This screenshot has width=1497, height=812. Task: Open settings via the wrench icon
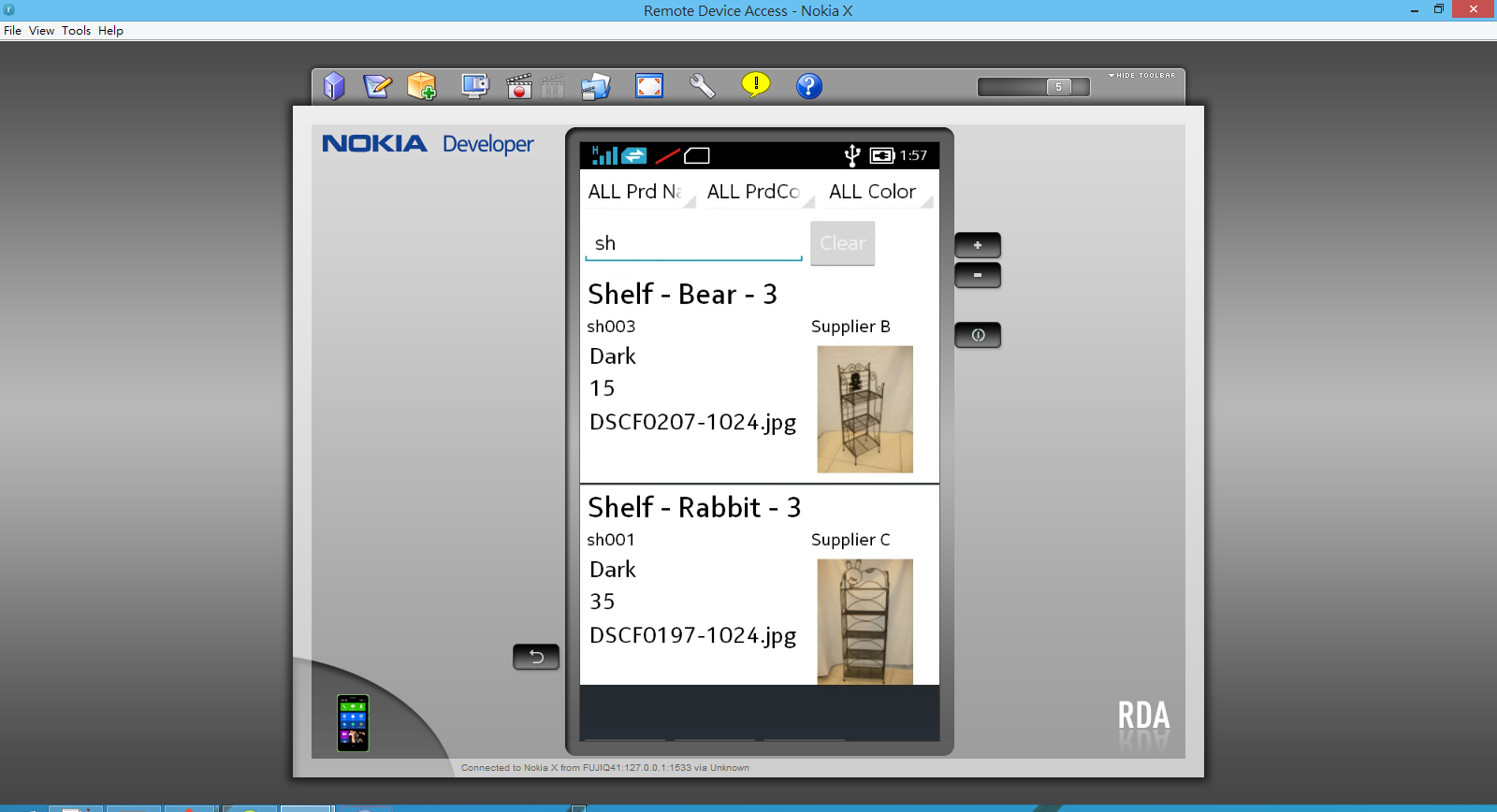[703, 86]
